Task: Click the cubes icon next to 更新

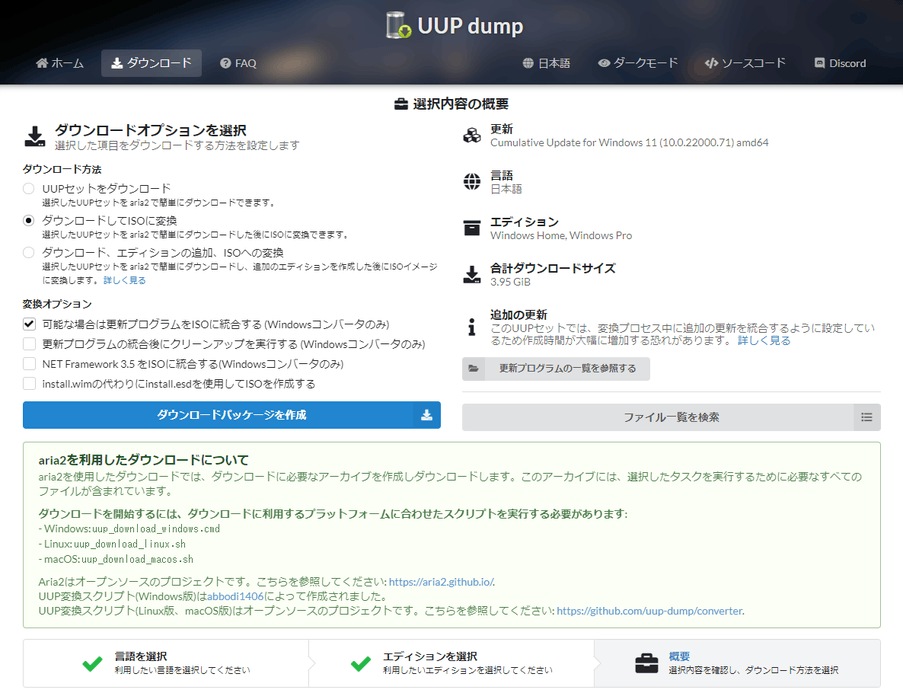Action: tap(472, 135)
